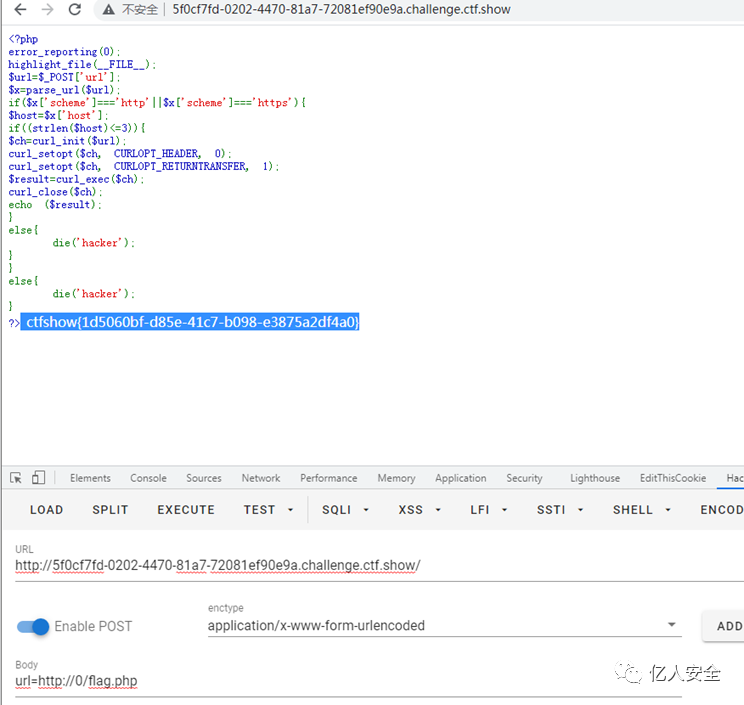Click the browser address bar URL
This screenshot has height=705, width=744.
[341, 9]
